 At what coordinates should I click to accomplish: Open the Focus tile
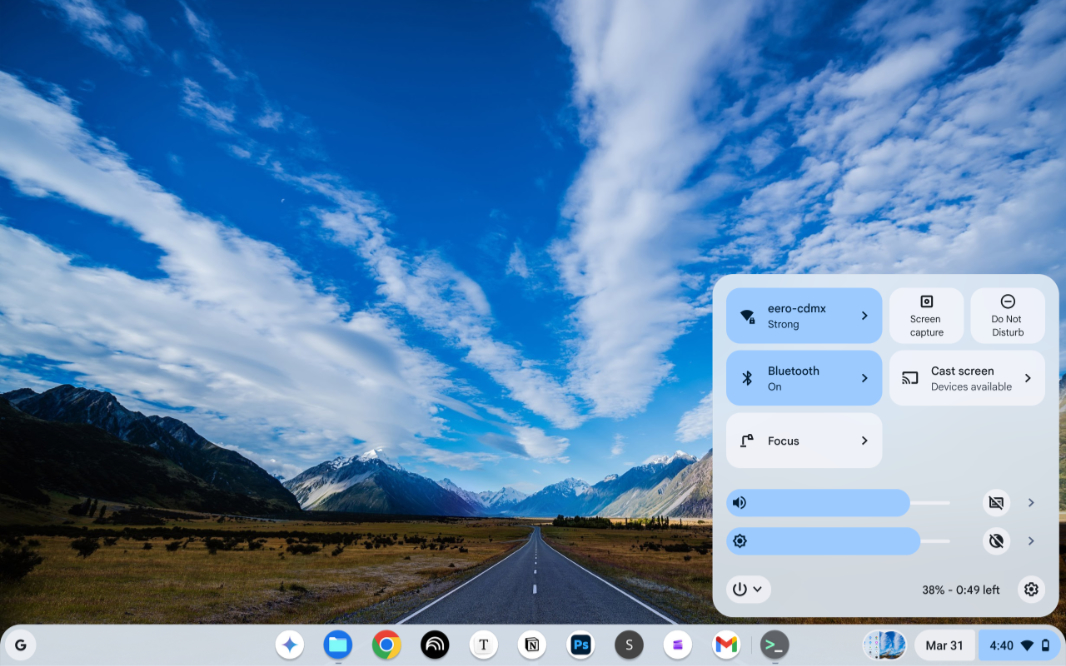[x=803, y=441]
